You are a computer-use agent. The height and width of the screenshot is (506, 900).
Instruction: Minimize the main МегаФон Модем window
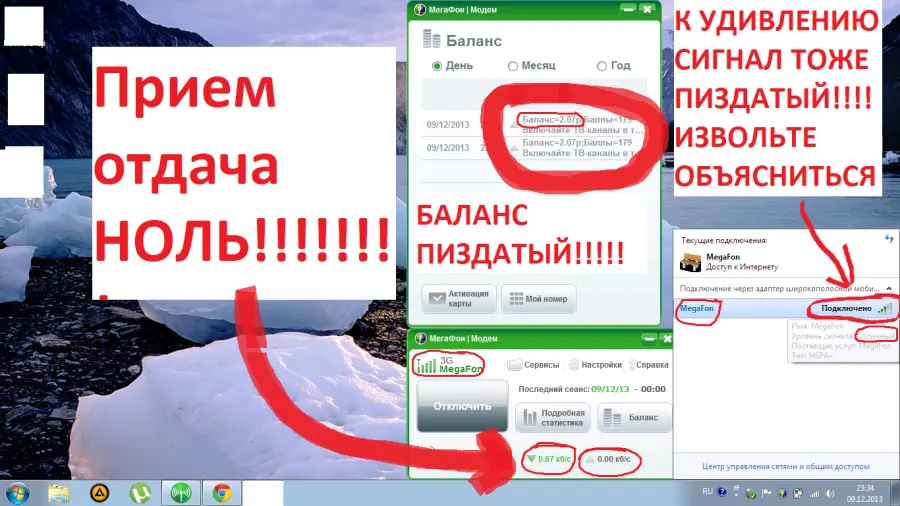click(x=649, y=338)
